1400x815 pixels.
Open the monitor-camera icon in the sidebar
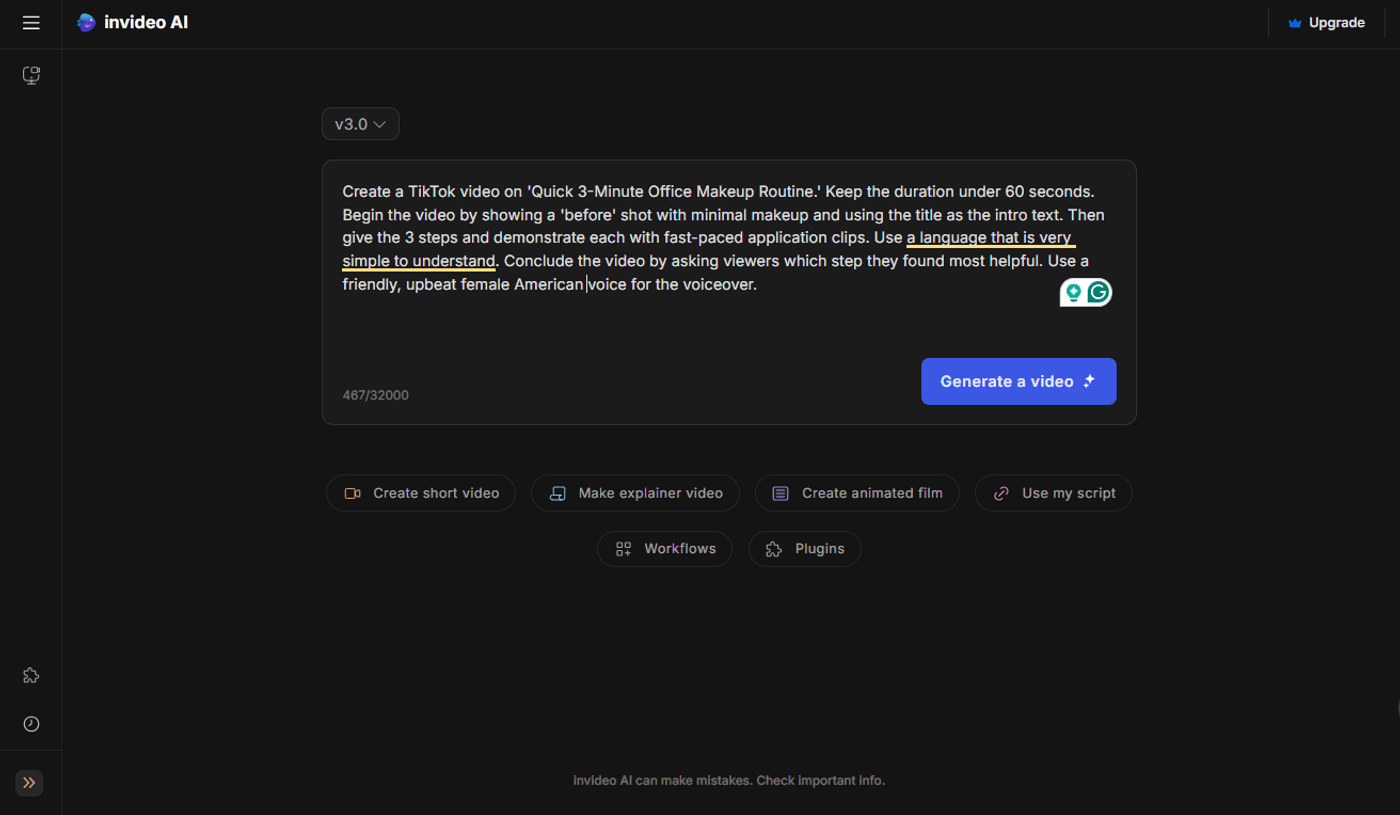pyautogui.click(x=31, y=75)
